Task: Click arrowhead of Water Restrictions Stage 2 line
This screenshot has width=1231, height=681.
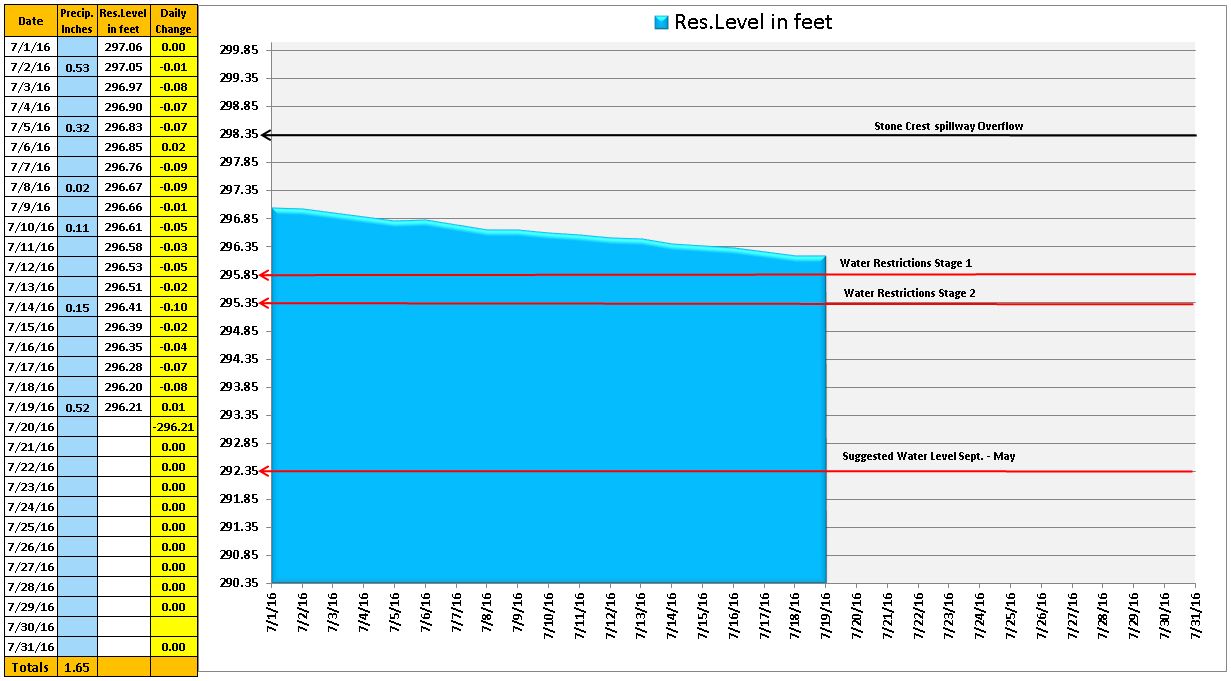Action: pos(267,303)
